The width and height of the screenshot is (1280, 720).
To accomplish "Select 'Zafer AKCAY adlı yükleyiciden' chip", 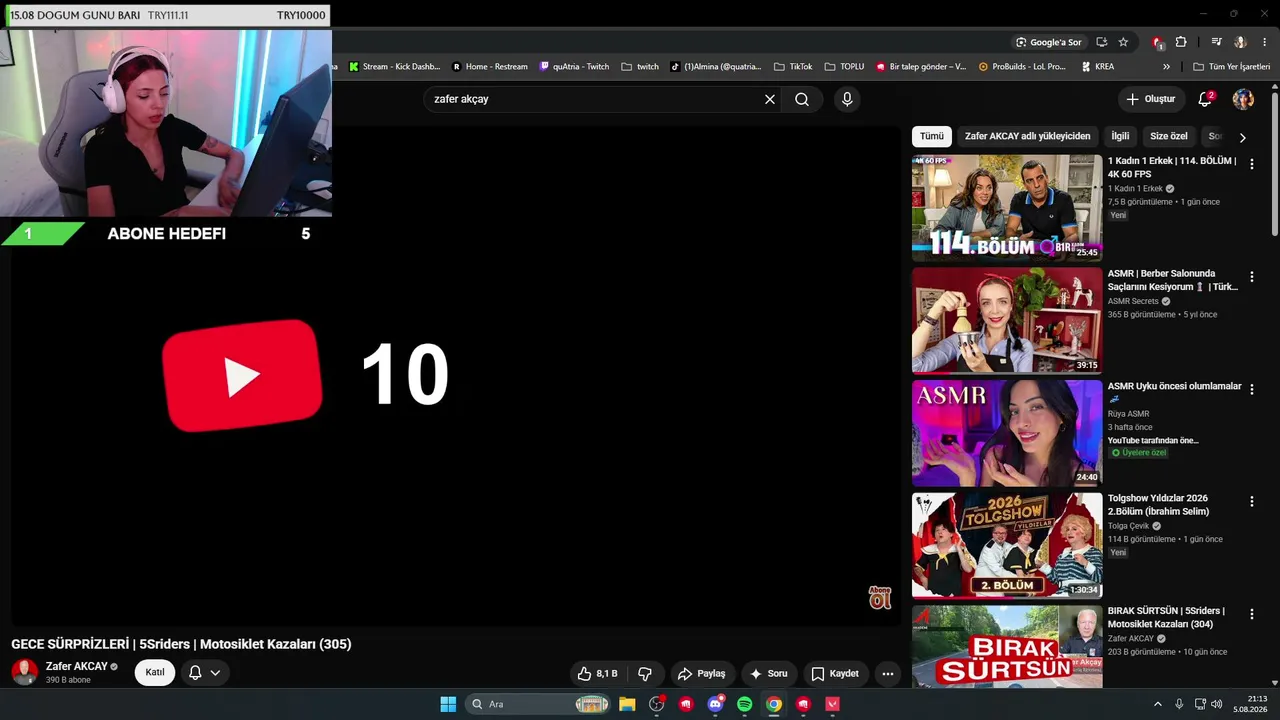I will pyautogui.click(x=1027, y=136).
